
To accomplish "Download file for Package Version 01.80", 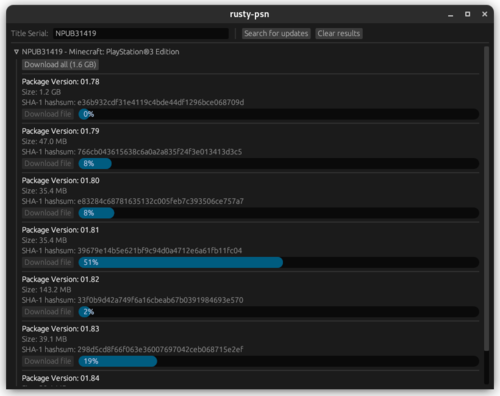I will [48, 213].
